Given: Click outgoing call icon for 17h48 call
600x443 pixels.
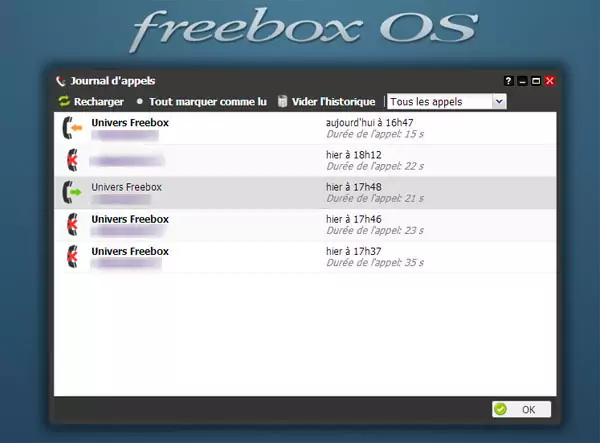Looking at the screenshot, I should click(x=72, y=192).
